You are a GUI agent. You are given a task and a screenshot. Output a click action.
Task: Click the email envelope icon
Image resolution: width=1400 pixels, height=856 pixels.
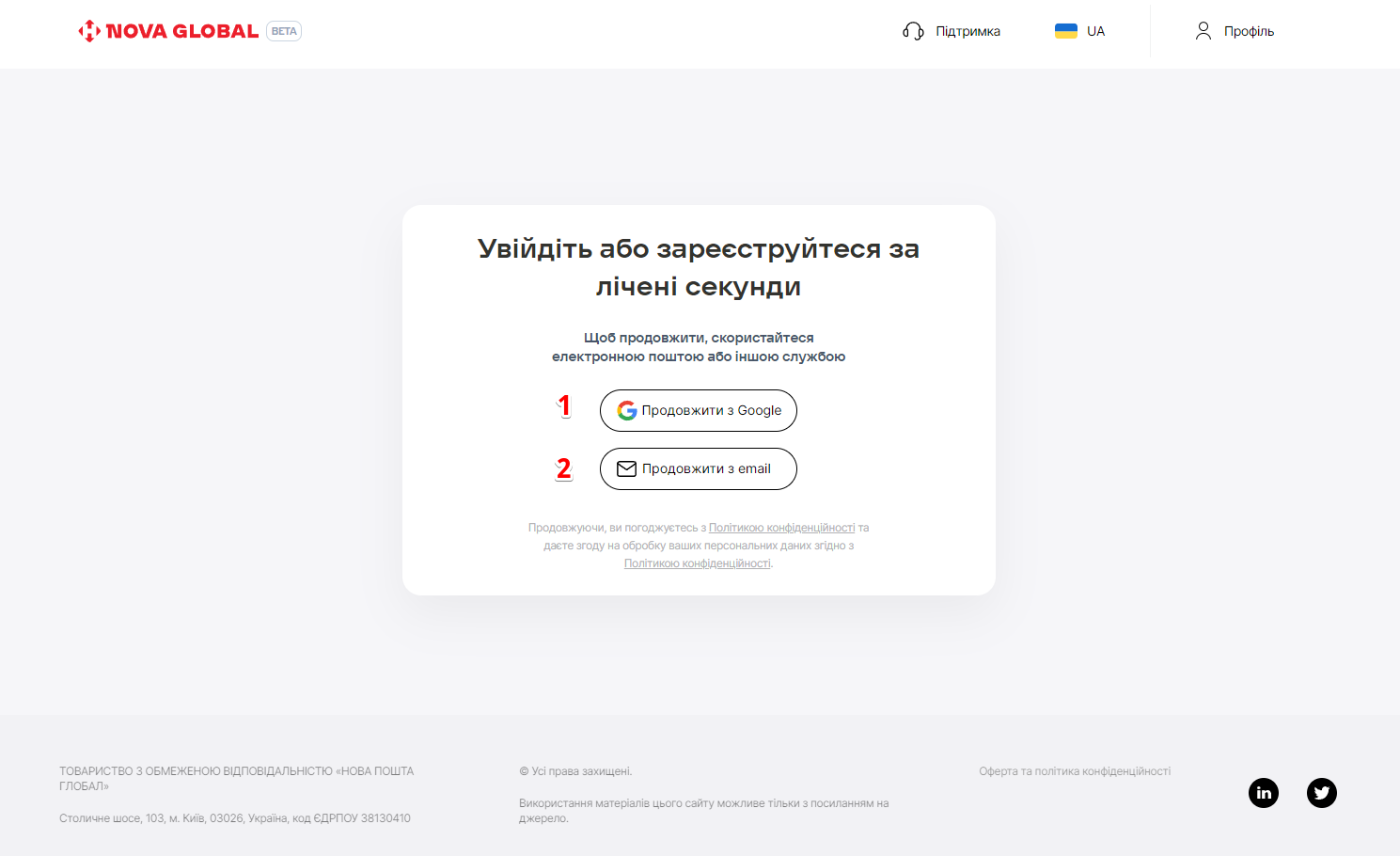pyautogui.click(x=626, y=469)
